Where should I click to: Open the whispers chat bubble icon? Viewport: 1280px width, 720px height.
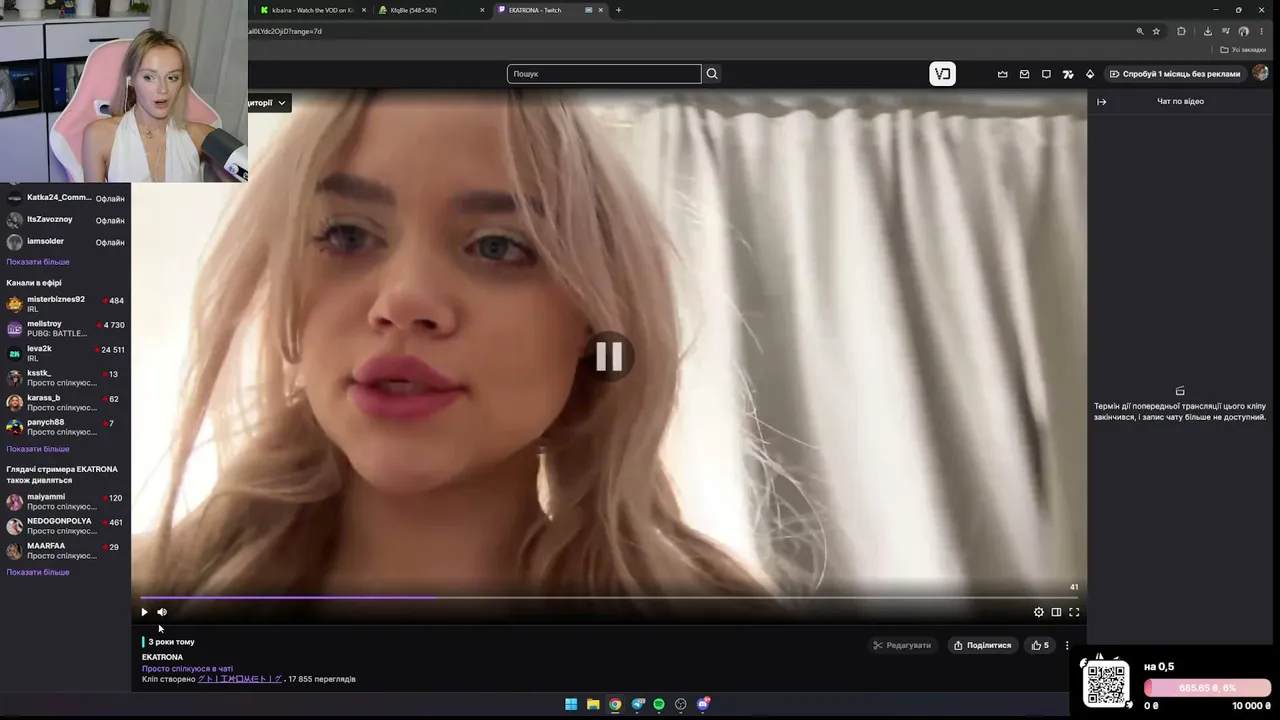coord(1046,74)
